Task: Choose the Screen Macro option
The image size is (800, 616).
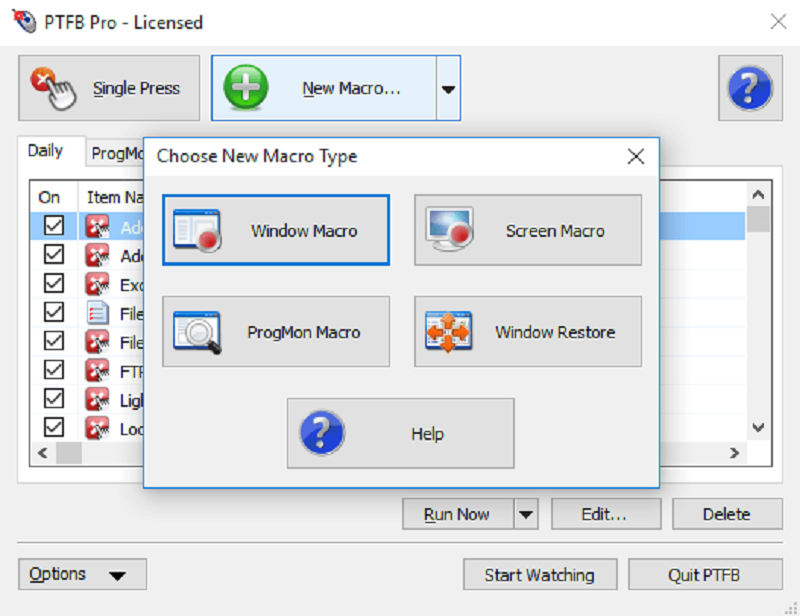Action: [x=449, y=230]
